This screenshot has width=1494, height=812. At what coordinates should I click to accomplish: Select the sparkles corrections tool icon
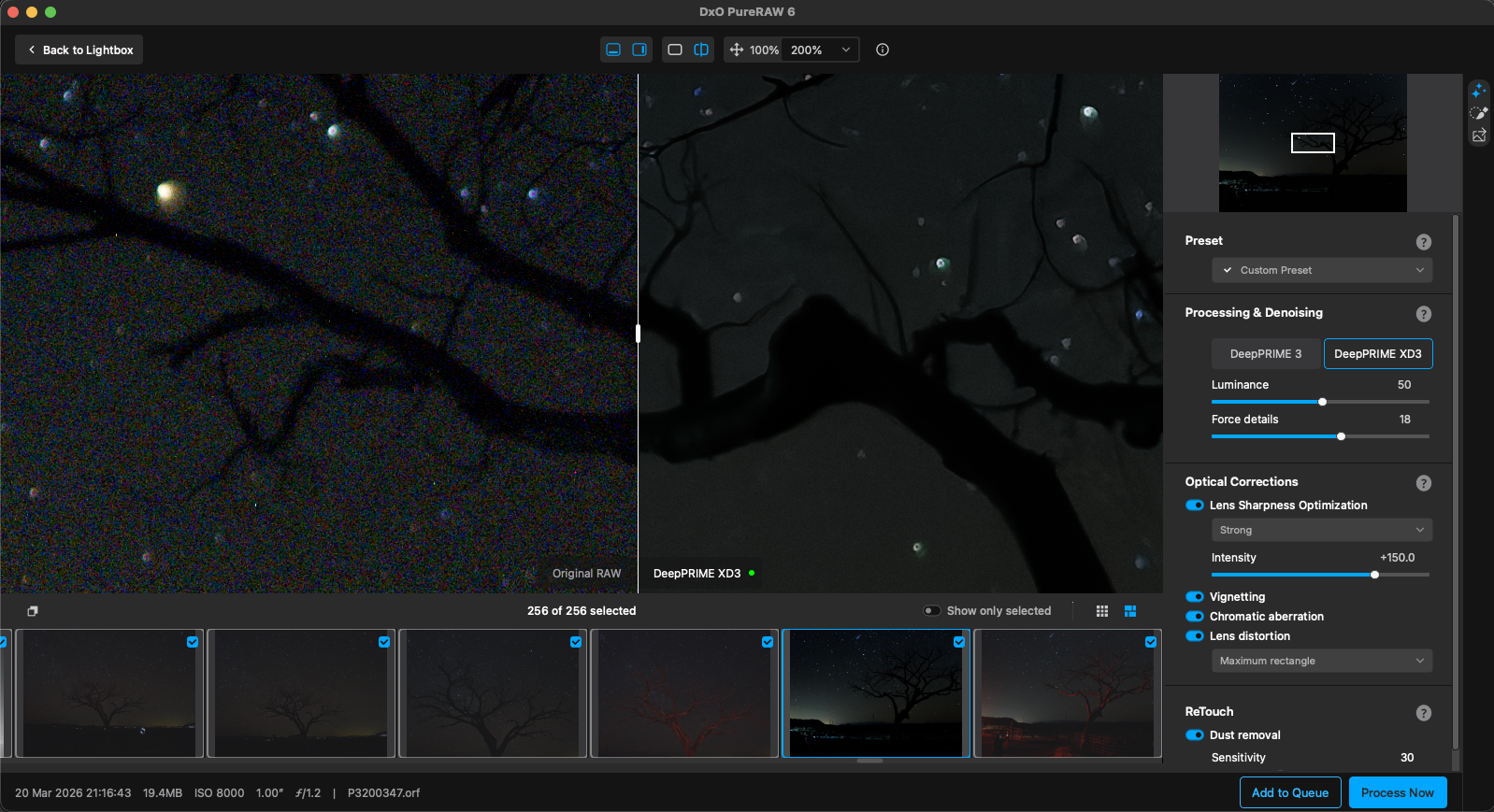point(1478,91)
